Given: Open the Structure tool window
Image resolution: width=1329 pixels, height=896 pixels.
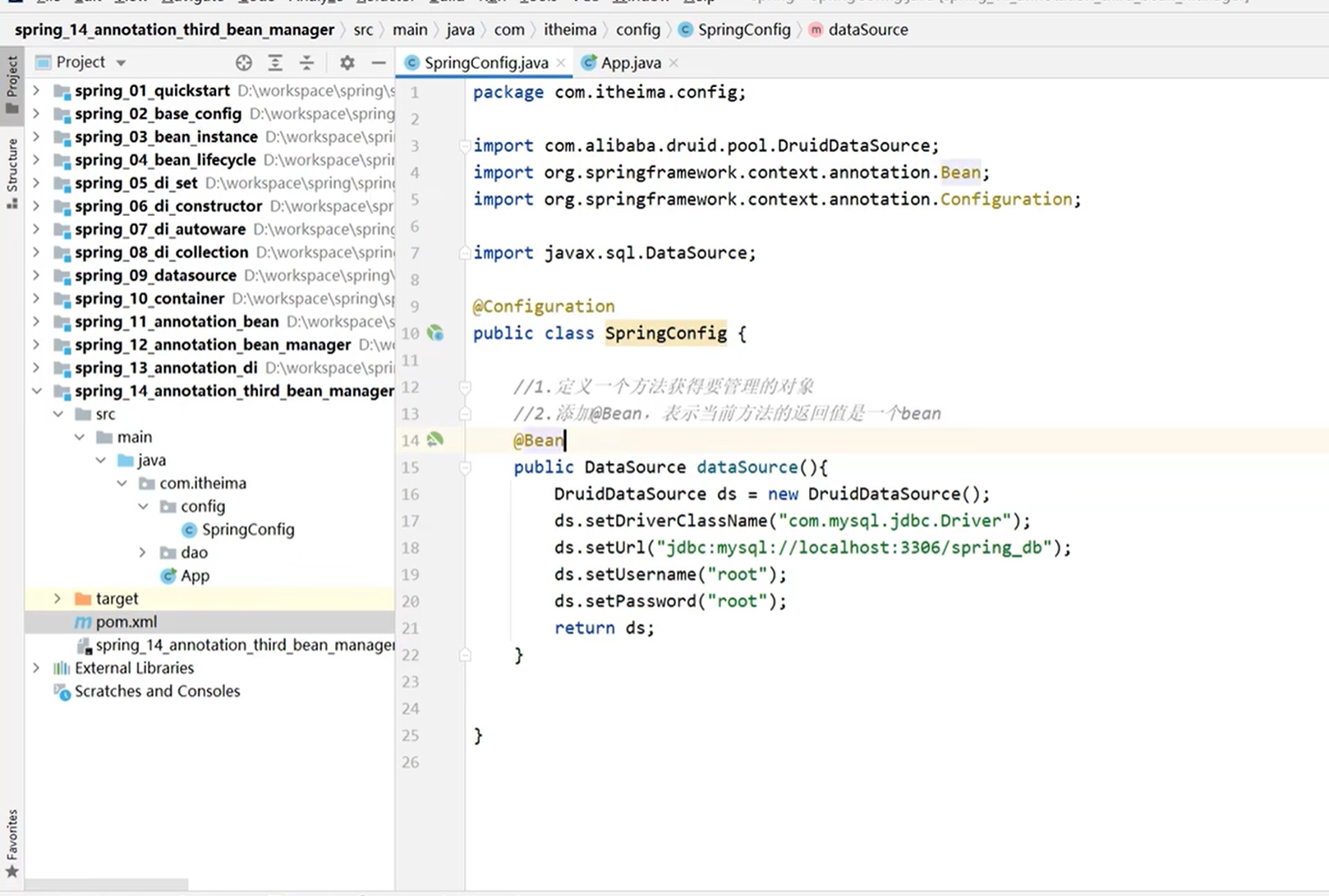Looking at the screenshot, I should pos(11,172).
